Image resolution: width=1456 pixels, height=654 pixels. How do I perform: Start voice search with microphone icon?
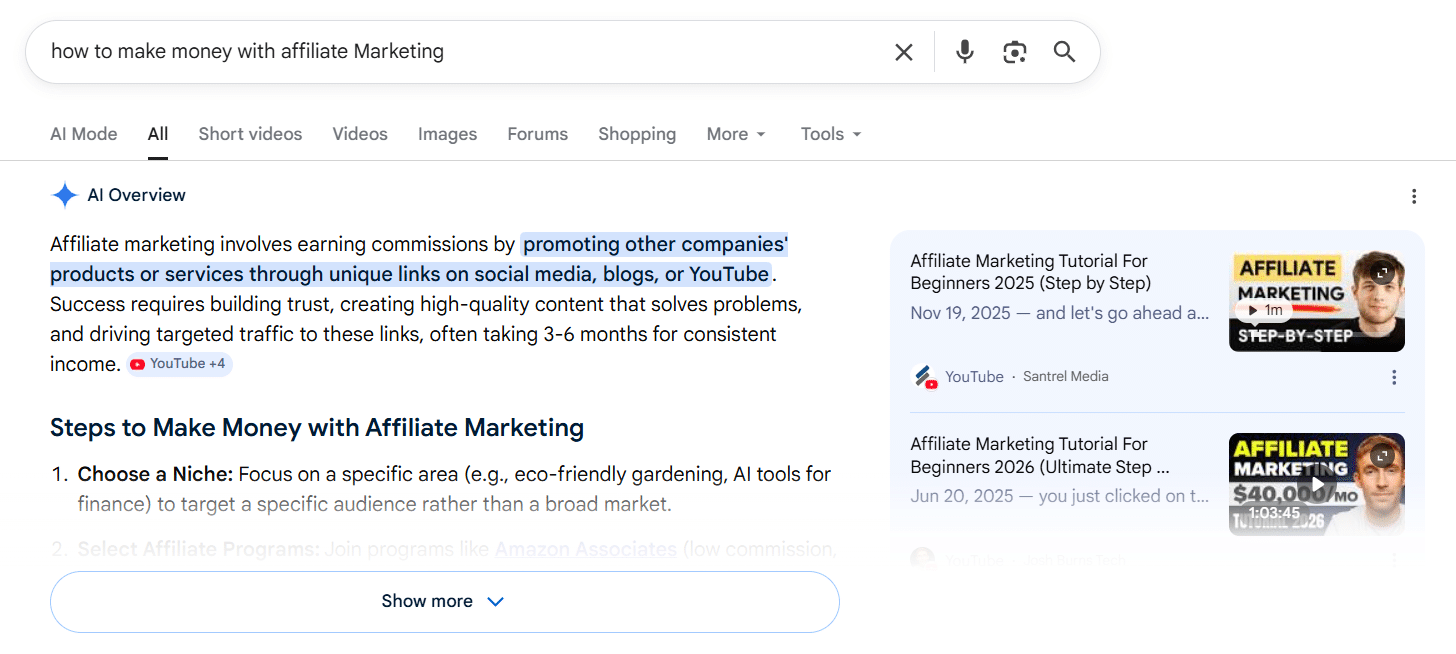click(x=964, y=52)
